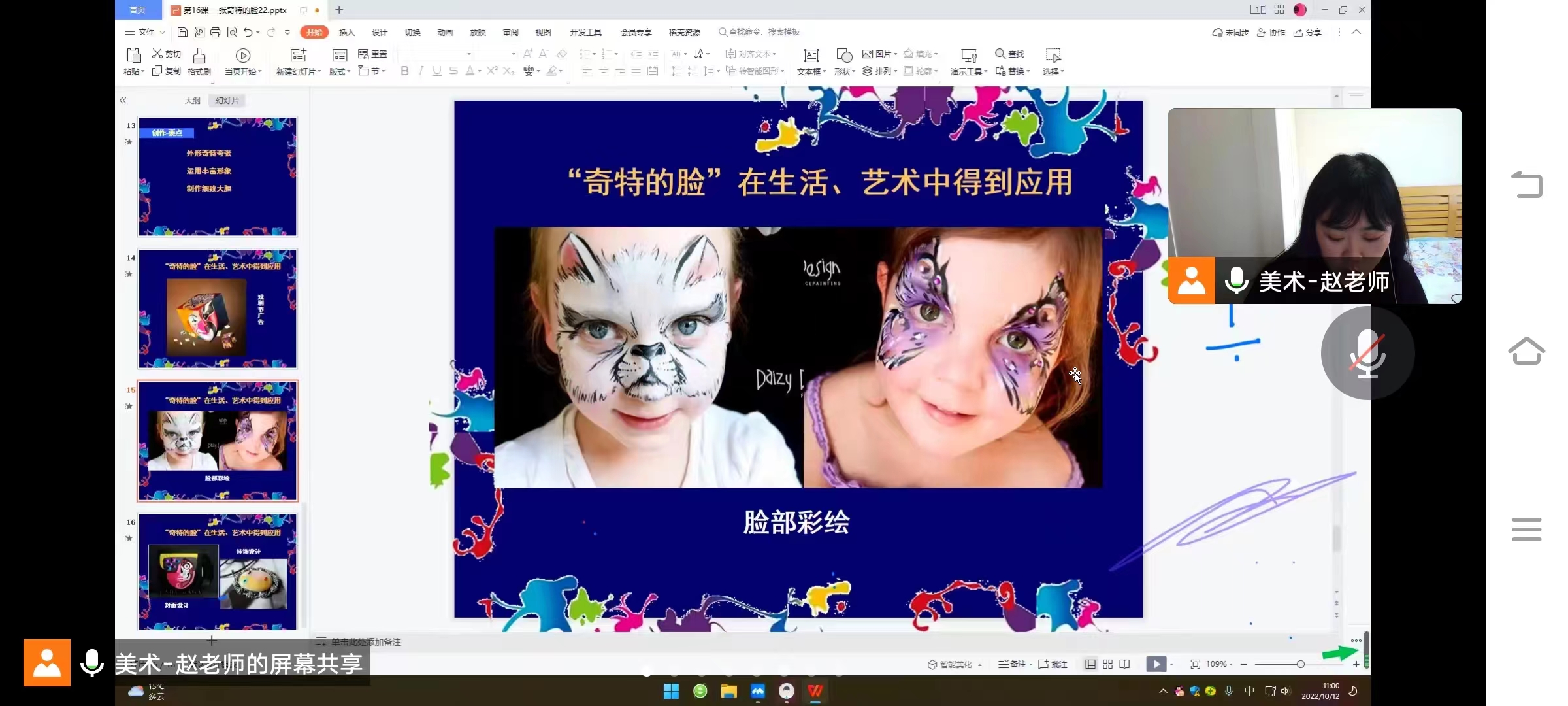Collapse the ribbon with chevron
The image size is (1568, 706).
[x=1356, y=32]
